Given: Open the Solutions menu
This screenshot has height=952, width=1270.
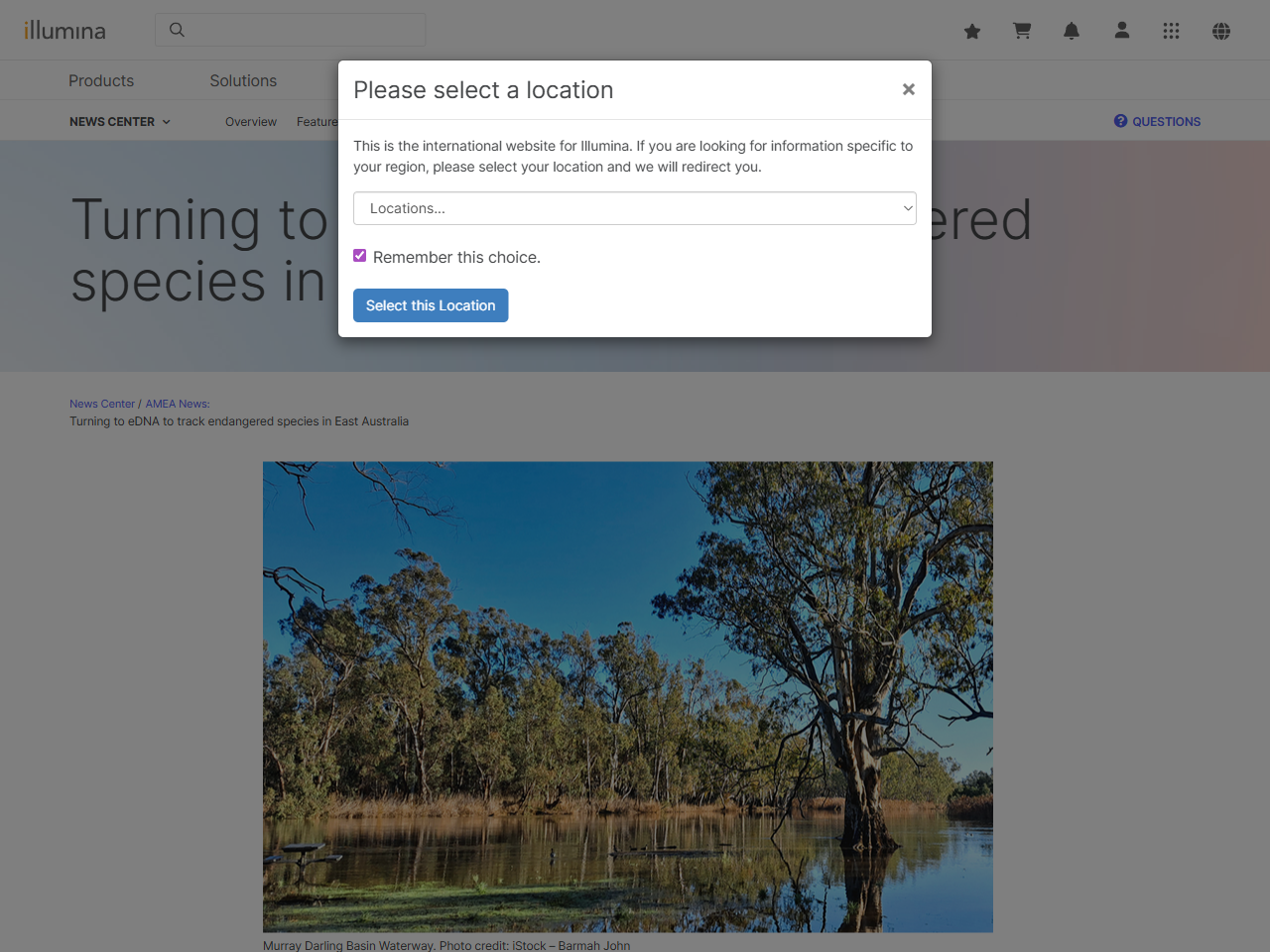Looking at the screenshot, I should (x=242, y=80).
